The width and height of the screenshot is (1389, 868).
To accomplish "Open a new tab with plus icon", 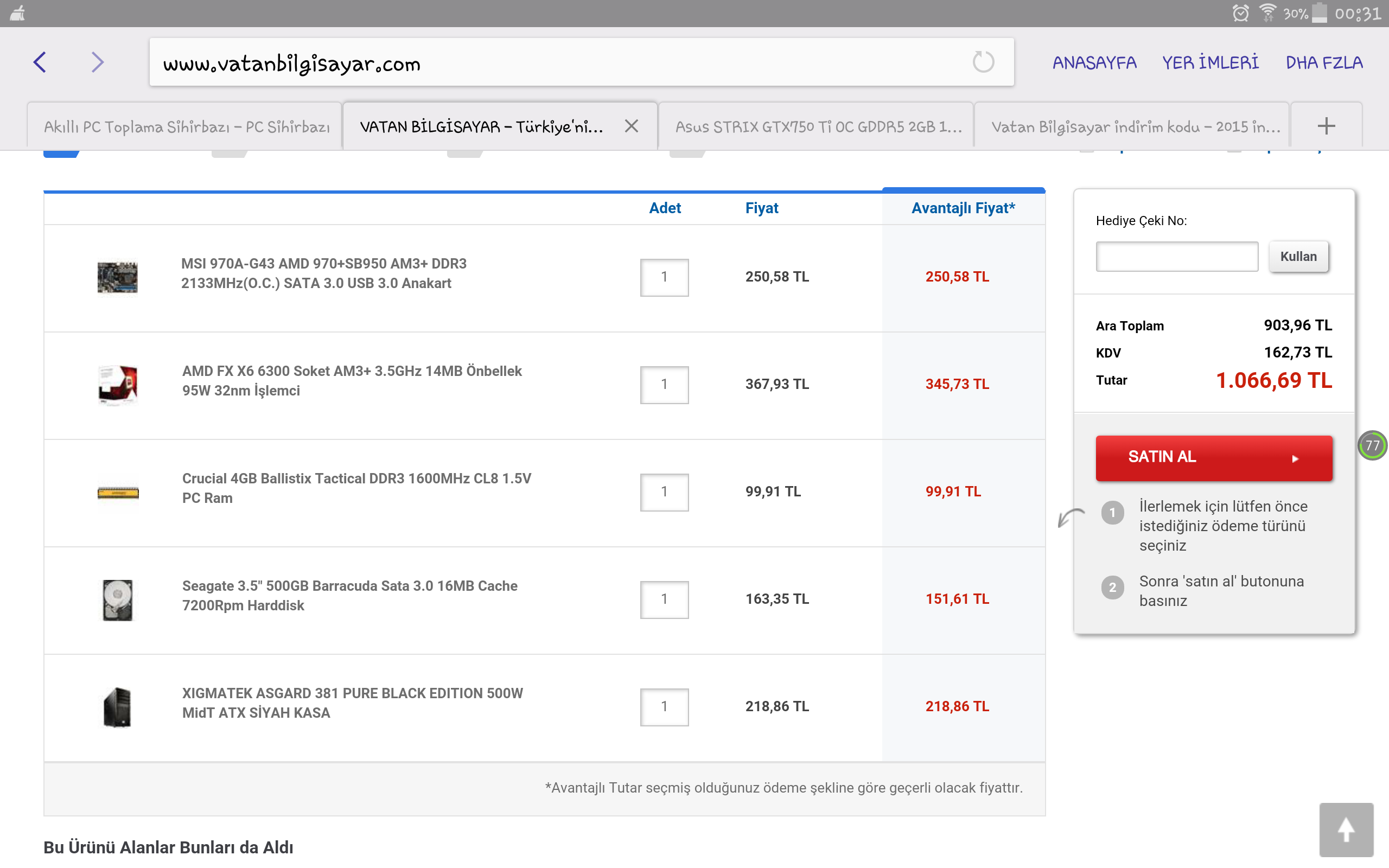I will click(1326, 126).
